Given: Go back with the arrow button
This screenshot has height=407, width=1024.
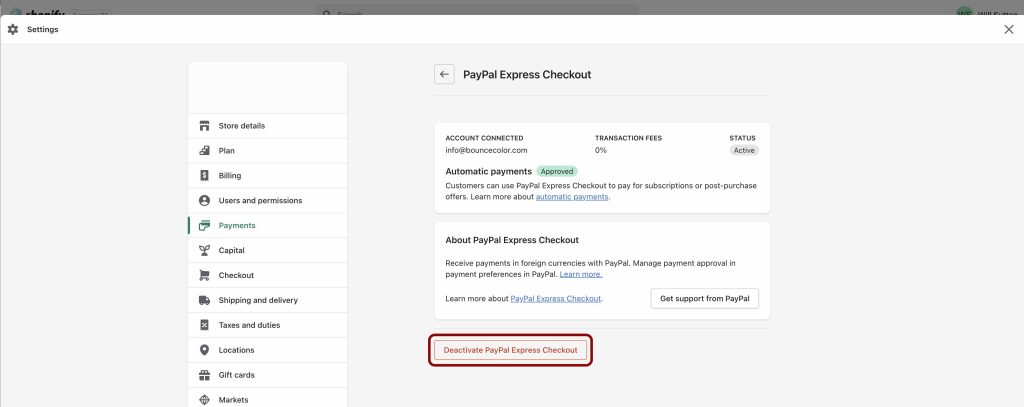Looking at the screenshot, I should (444, 74).
